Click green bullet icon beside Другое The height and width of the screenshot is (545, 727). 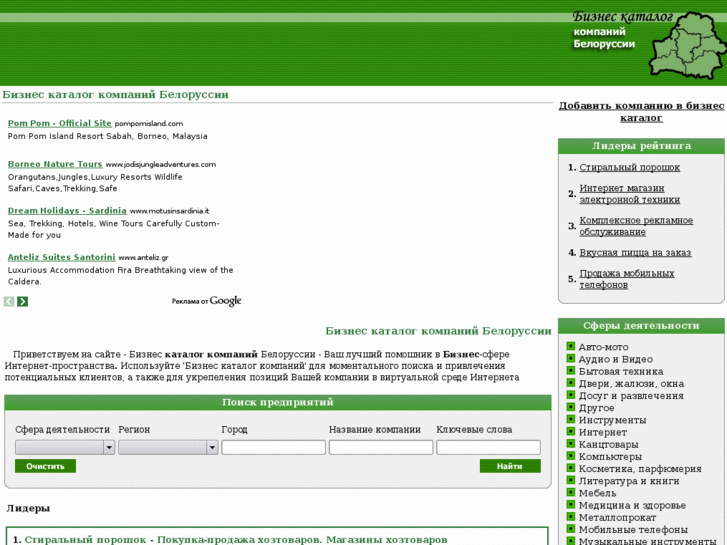pyautogui.click(x=571, y=407)
